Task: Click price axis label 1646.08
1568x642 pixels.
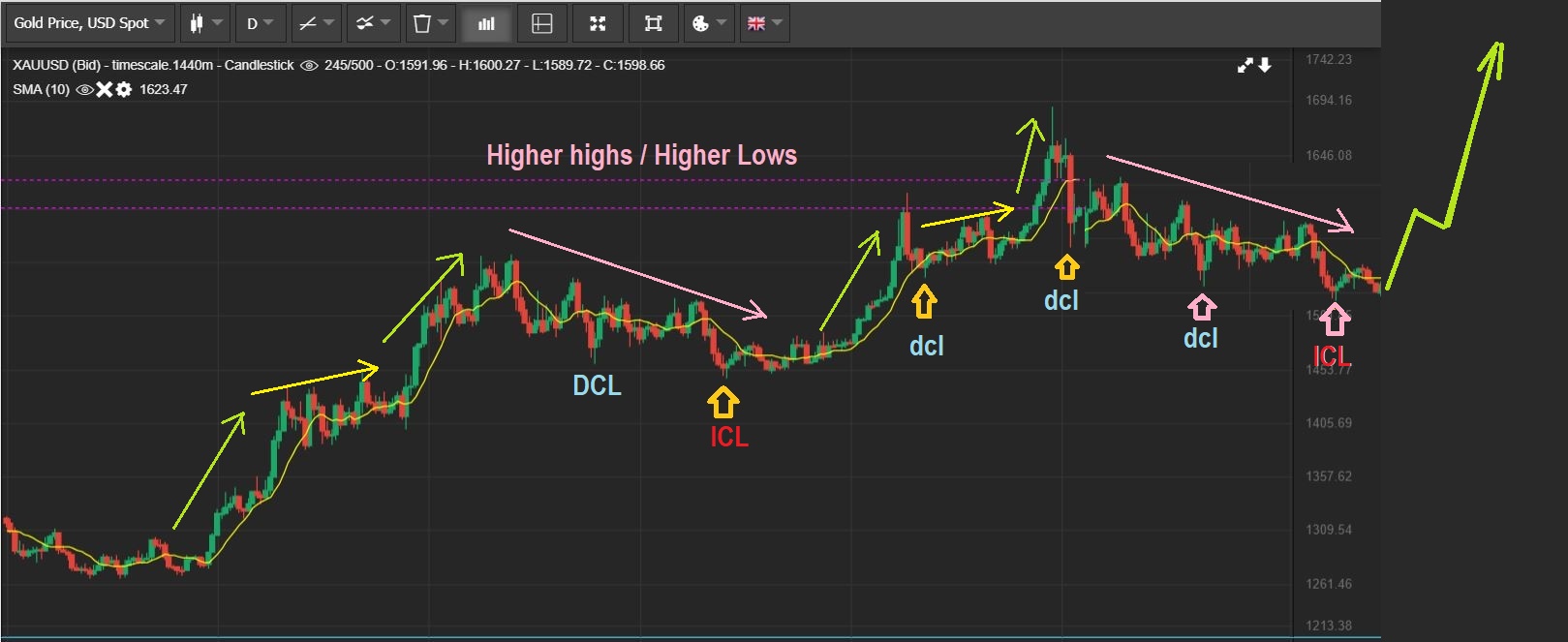Action: tap(1329, 155)
